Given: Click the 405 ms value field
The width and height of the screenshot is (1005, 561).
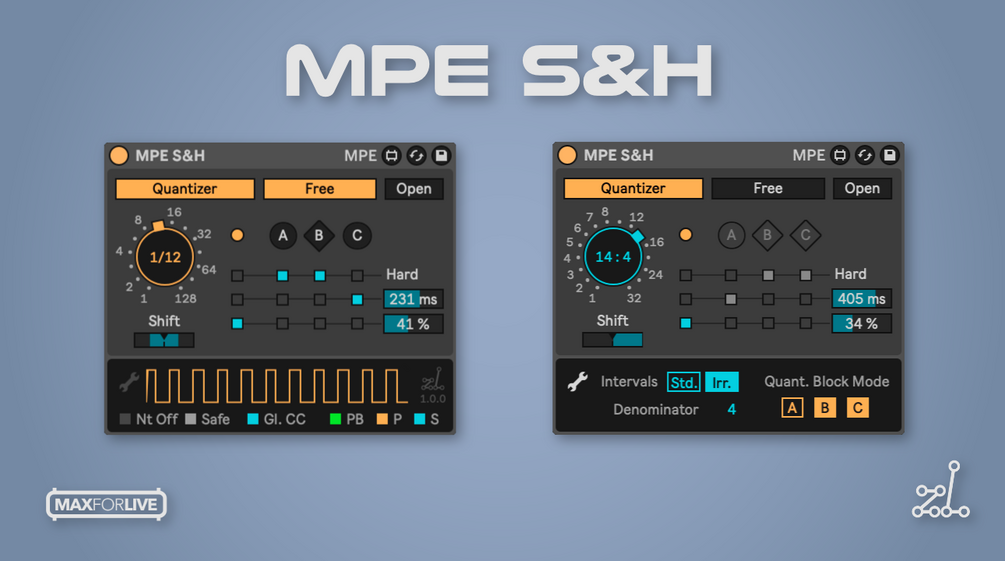Looking at the screenshot, I should pos(861,299).
